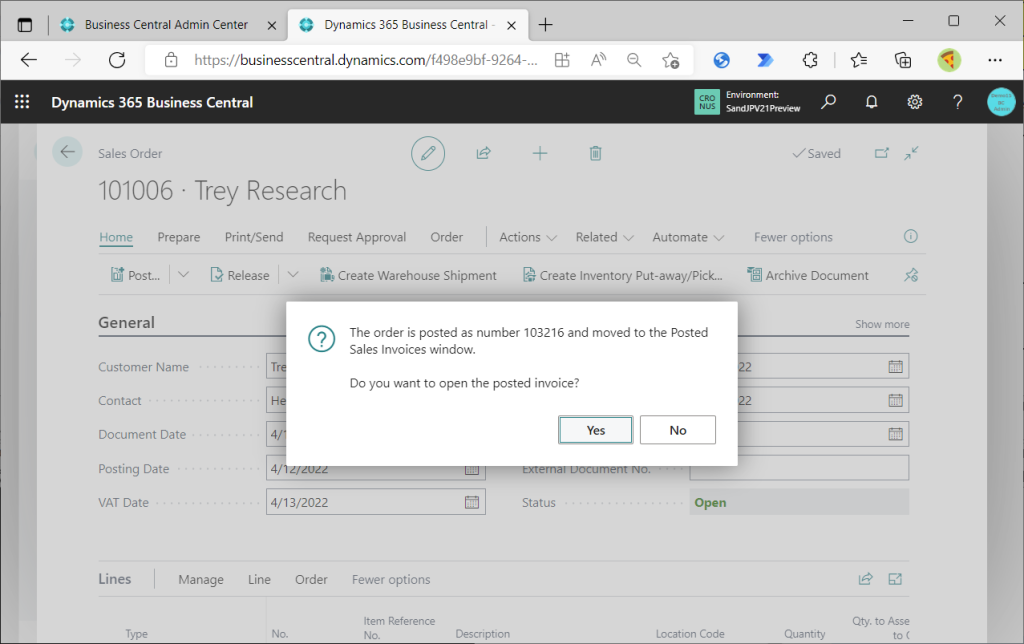Viewport: 1024px width, 644px height.
Task: Open the Order menu in Lines
Action: tap(311, 579)
